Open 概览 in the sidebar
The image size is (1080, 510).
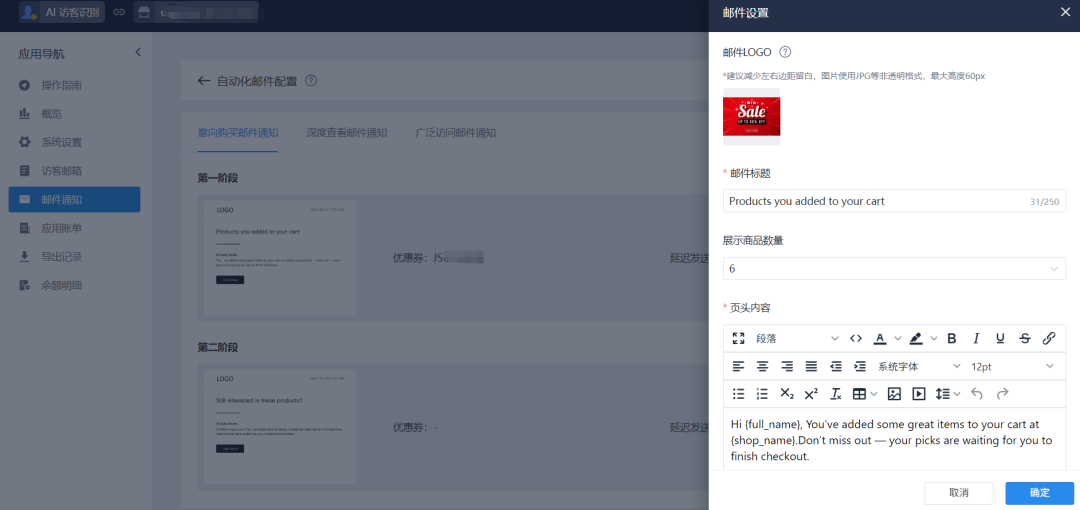pyautogui.click(x=74, y=114)
